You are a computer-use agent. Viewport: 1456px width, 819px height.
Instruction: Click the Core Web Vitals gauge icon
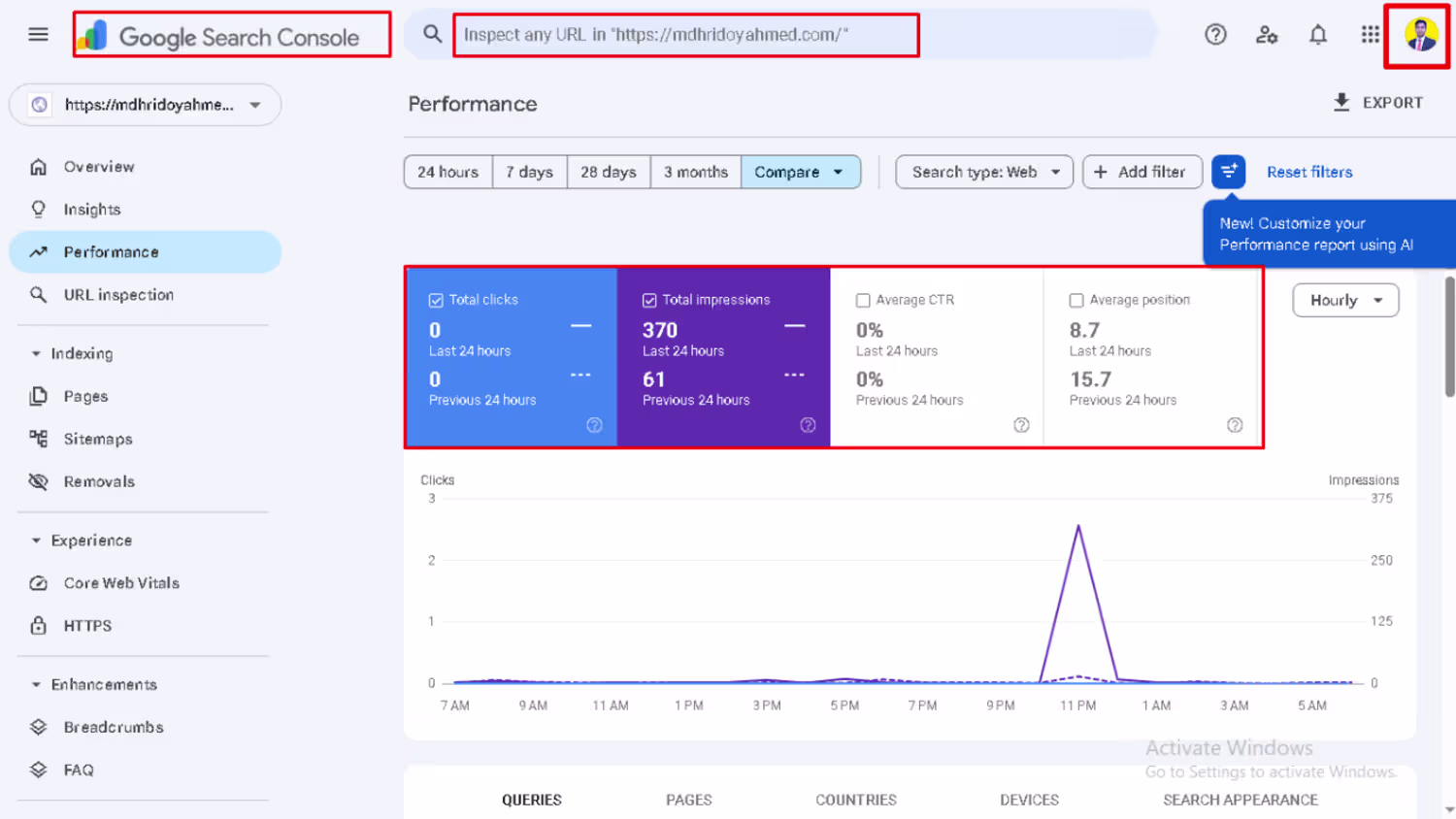tap(39, 583)
